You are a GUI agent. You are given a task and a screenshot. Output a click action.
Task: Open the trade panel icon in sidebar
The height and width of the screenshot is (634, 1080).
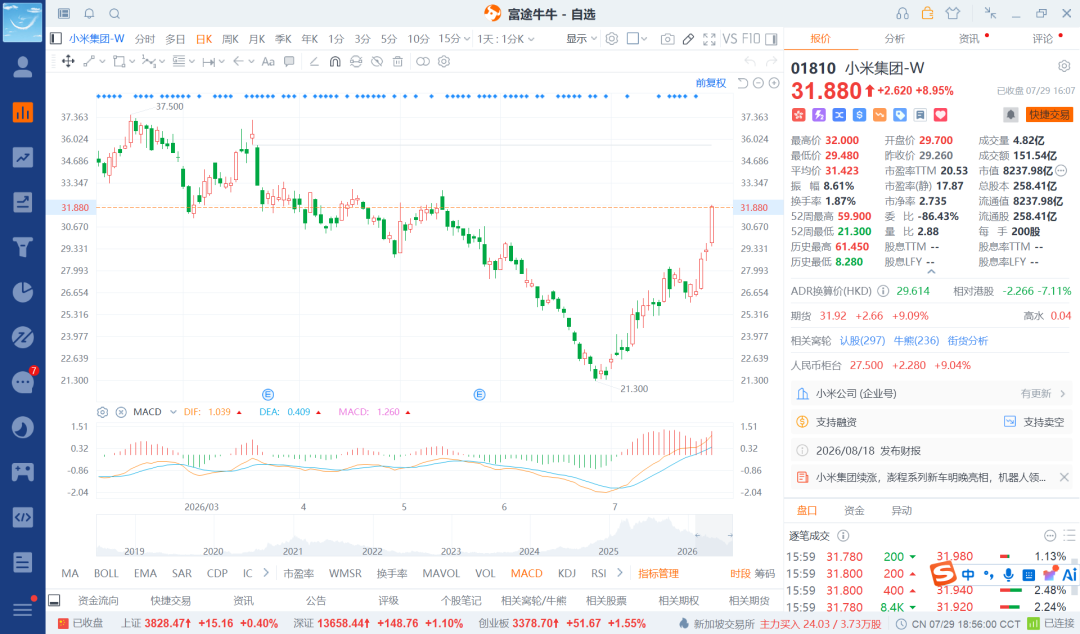[x=23, y=202]
